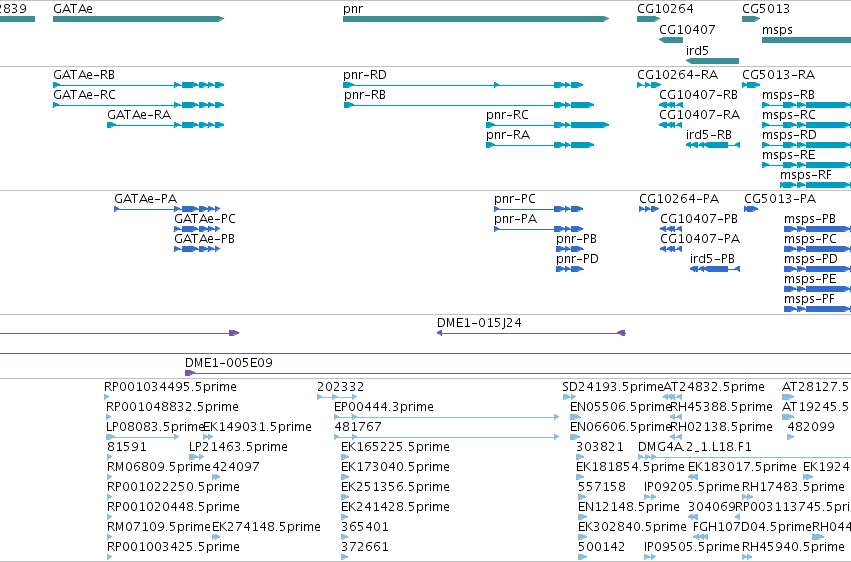This screenshot has height=562, width=851.
Task: Select EST label AT24832.5prime
Action: [714, 387]
